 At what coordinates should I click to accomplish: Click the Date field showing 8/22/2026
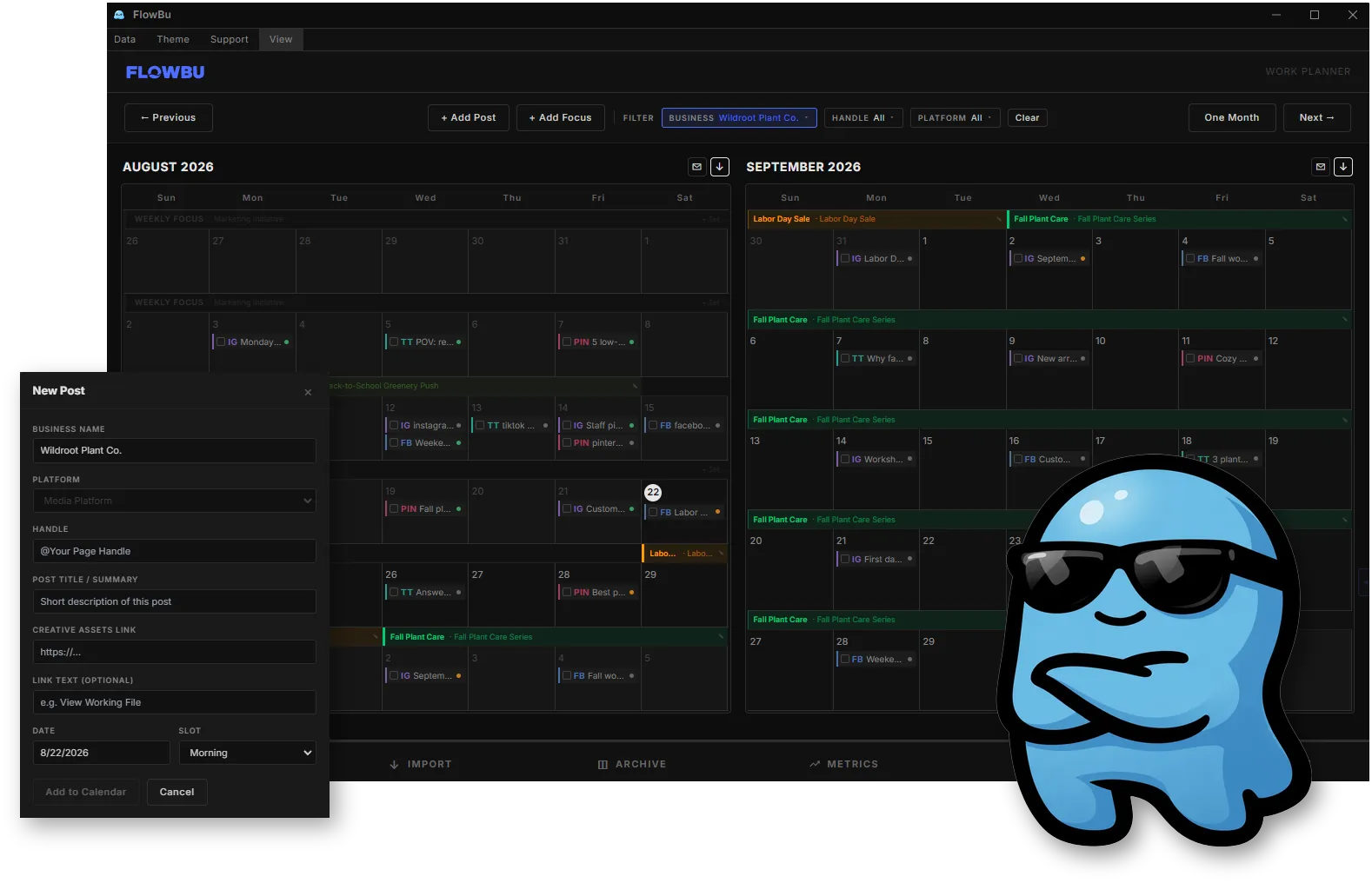[101, 753]
